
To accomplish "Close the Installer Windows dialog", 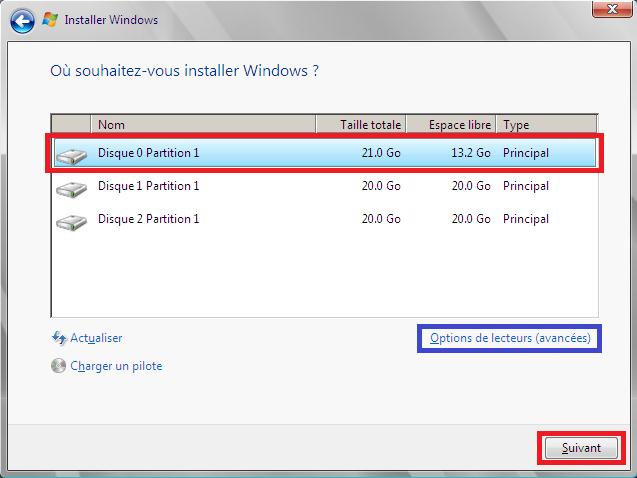I will [x=612, y=9].
